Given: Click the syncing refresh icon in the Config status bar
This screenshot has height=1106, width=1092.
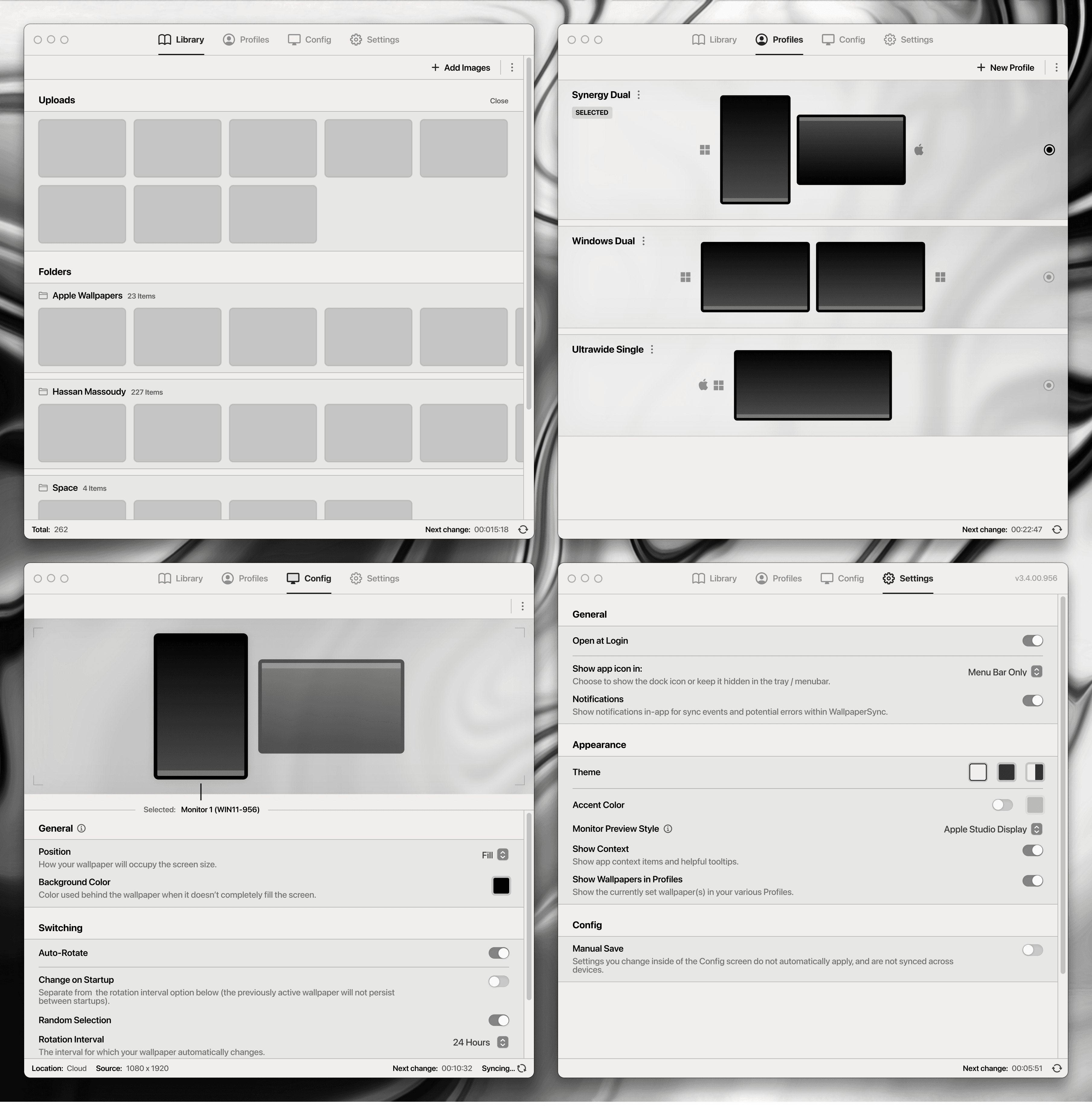Looking at the screenshot, I should click(522, 1068).
